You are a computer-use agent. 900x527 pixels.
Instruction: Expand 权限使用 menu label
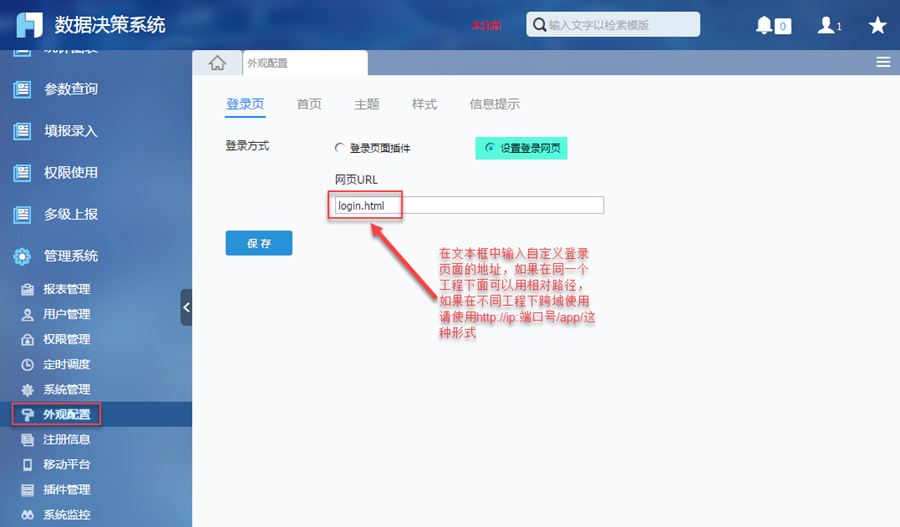click(71, 172)
